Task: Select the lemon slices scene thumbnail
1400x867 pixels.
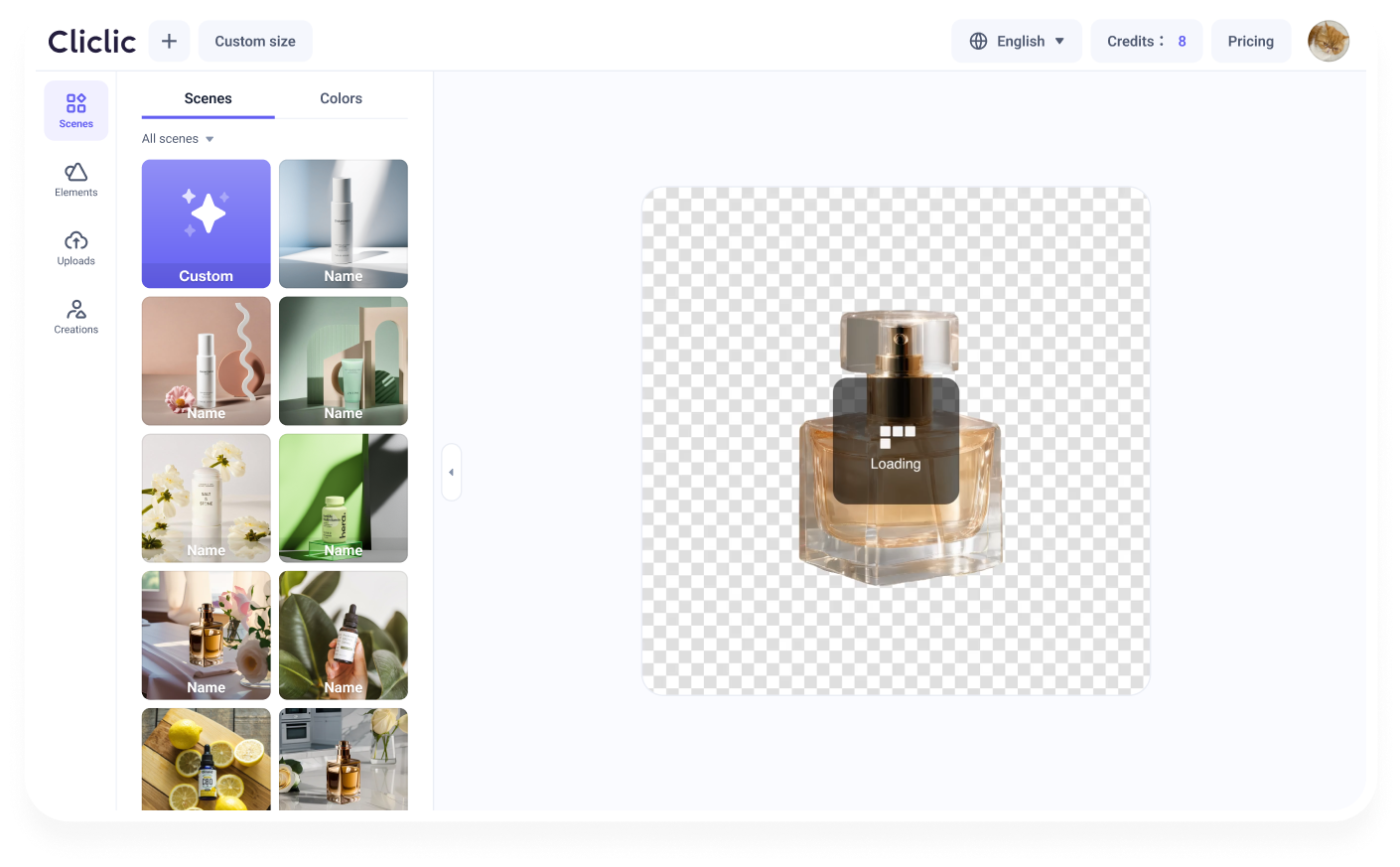Action: pos(206,759)
